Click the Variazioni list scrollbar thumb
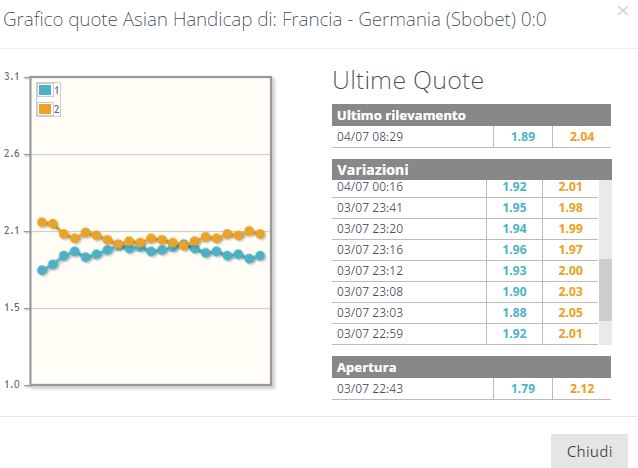 pyautogui.click(x=605, y=290)
